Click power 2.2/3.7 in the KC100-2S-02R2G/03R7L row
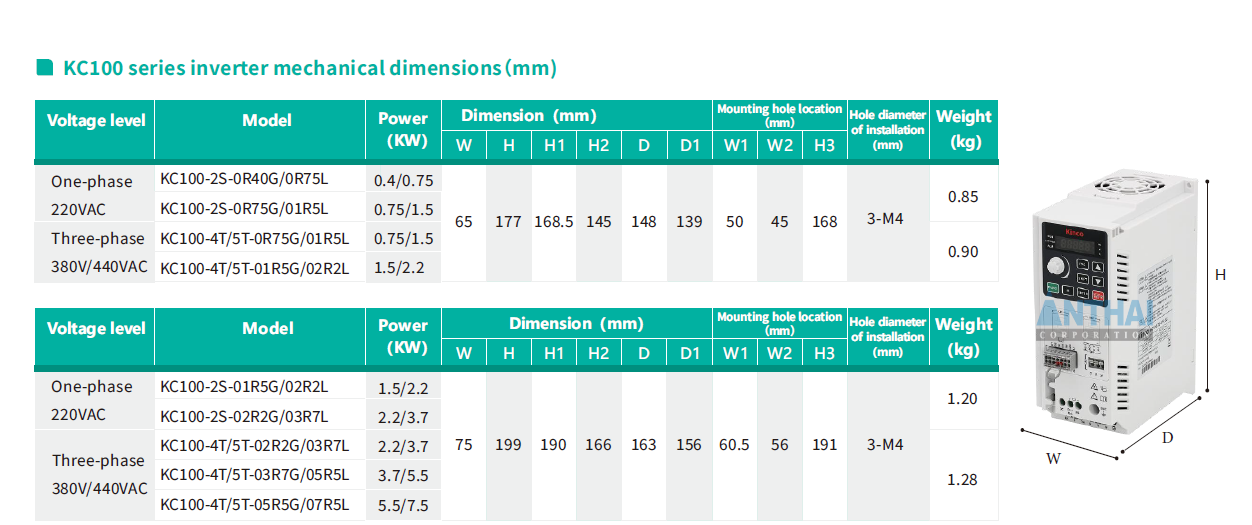The image size is (1252, 525). (403, 417)
